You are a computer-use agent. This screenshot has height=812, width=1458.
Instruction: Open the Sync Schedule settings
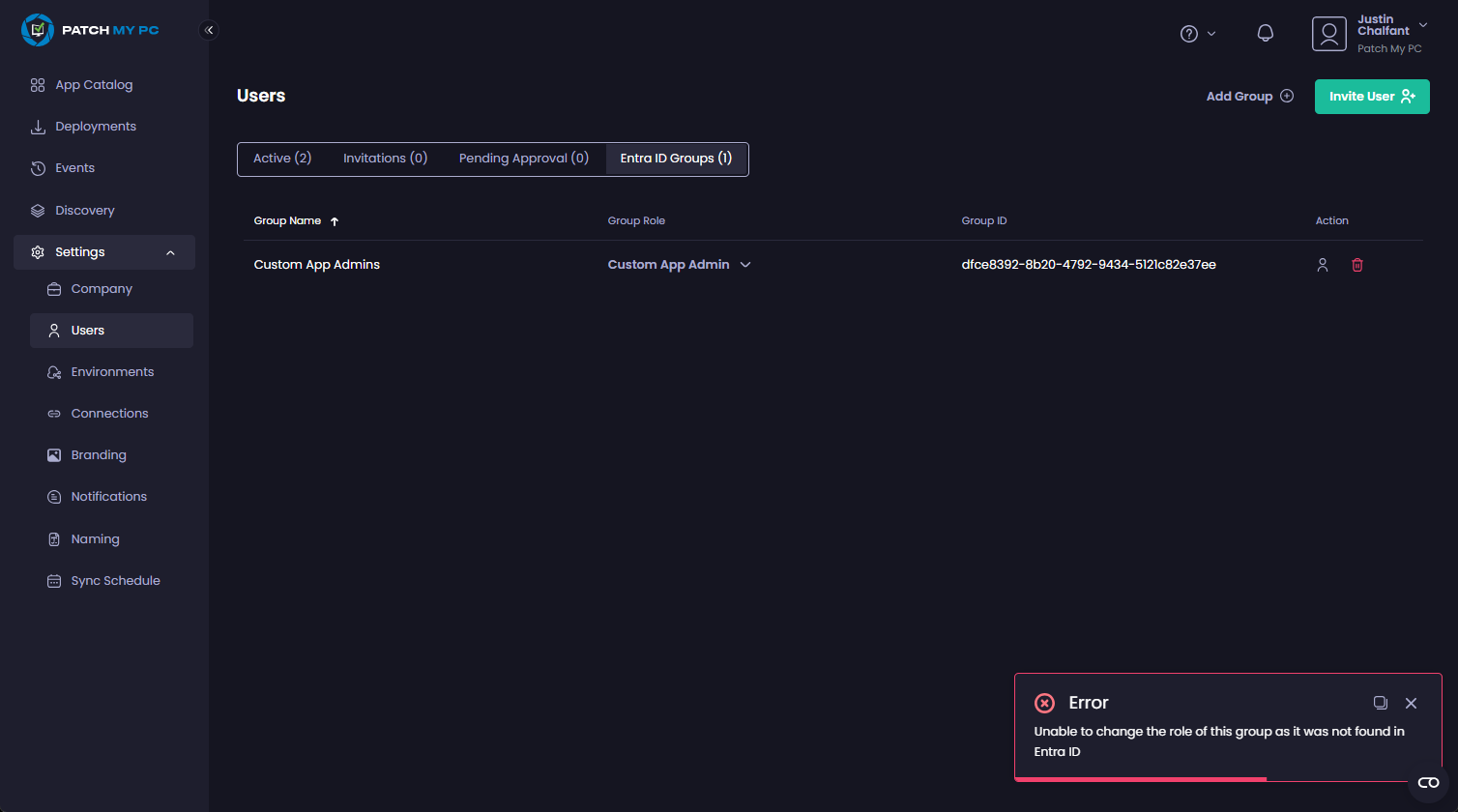[114, 580]
